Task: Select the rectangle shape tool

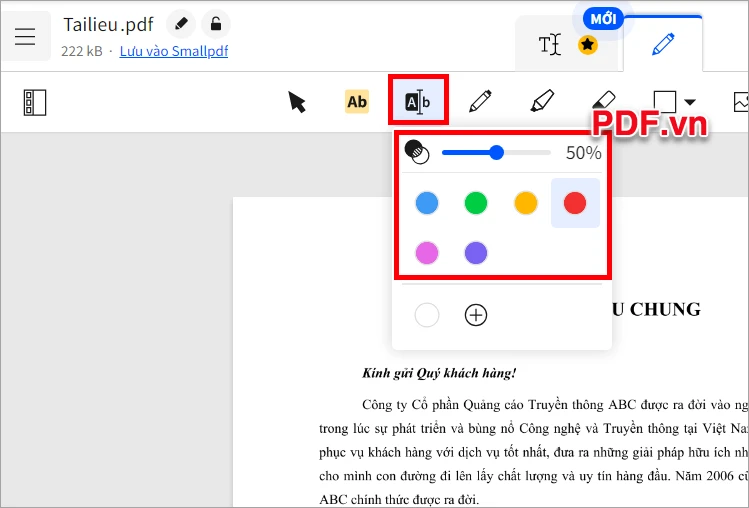Action: tap(664, 101)
